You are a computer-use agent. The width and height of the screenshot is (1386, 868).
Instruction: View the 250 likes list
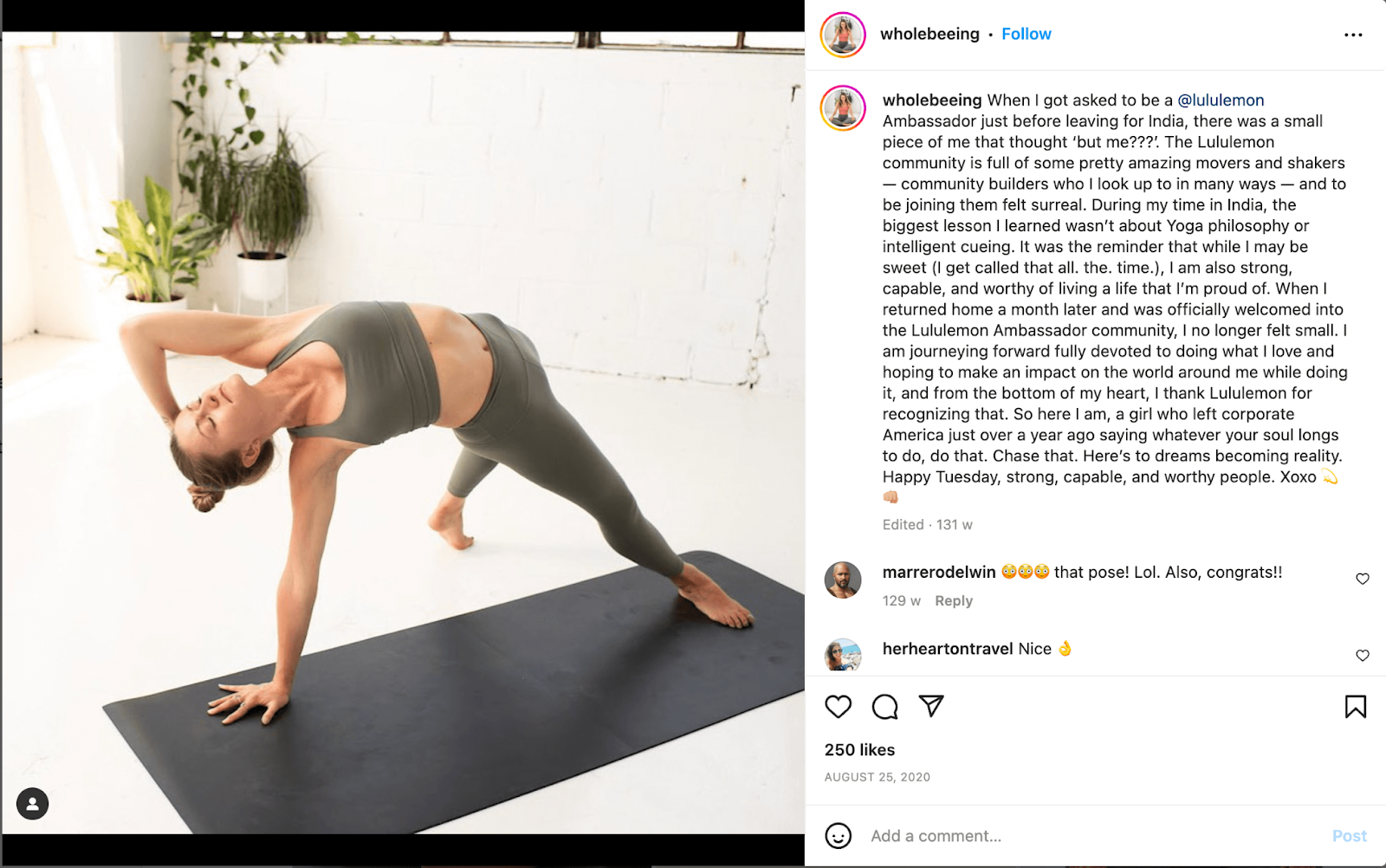click(859, 750)
